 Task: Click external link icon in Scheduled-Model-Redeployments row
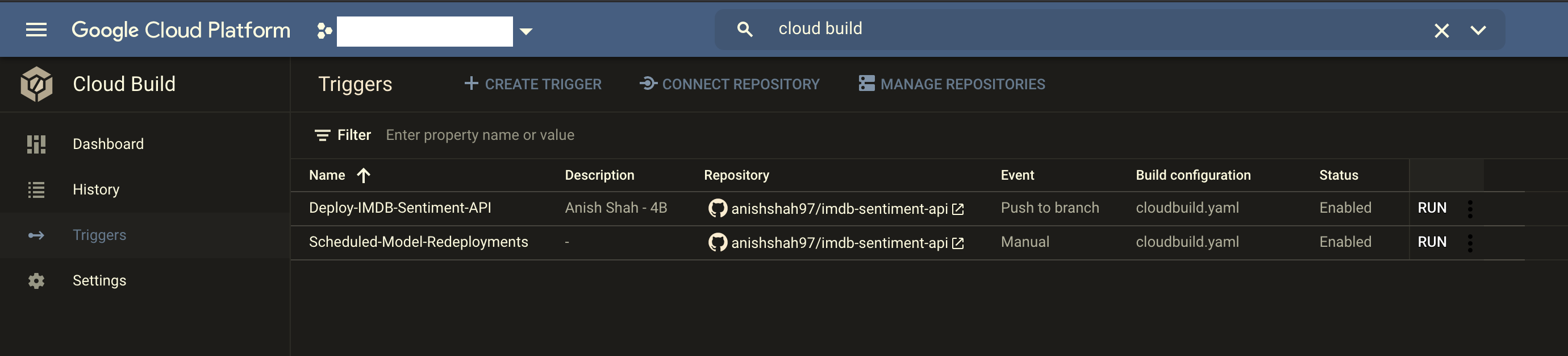957,244
